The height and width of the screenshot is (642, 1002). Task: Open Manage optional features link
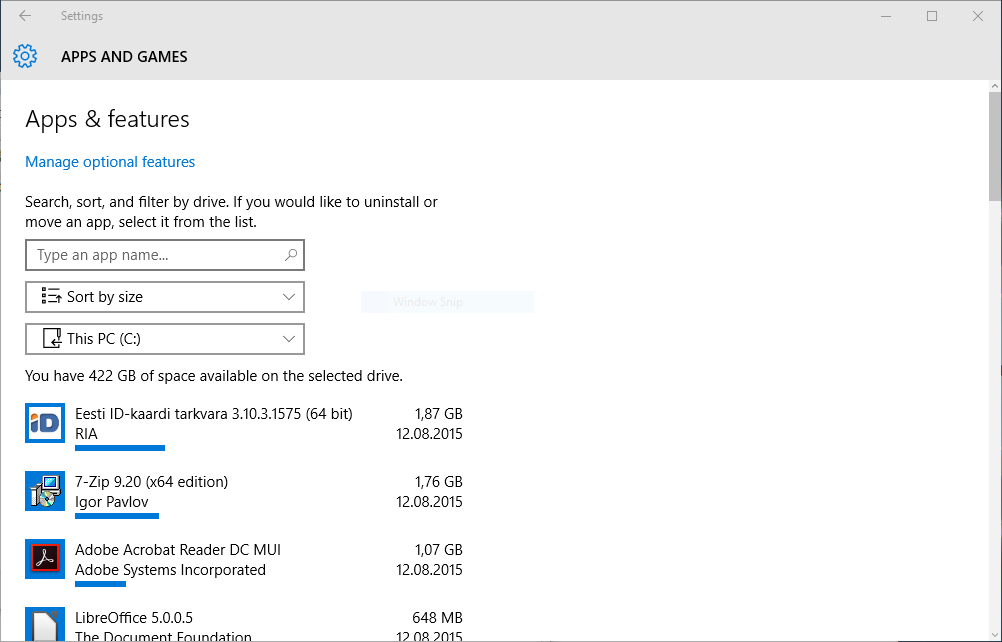(110, 162)
